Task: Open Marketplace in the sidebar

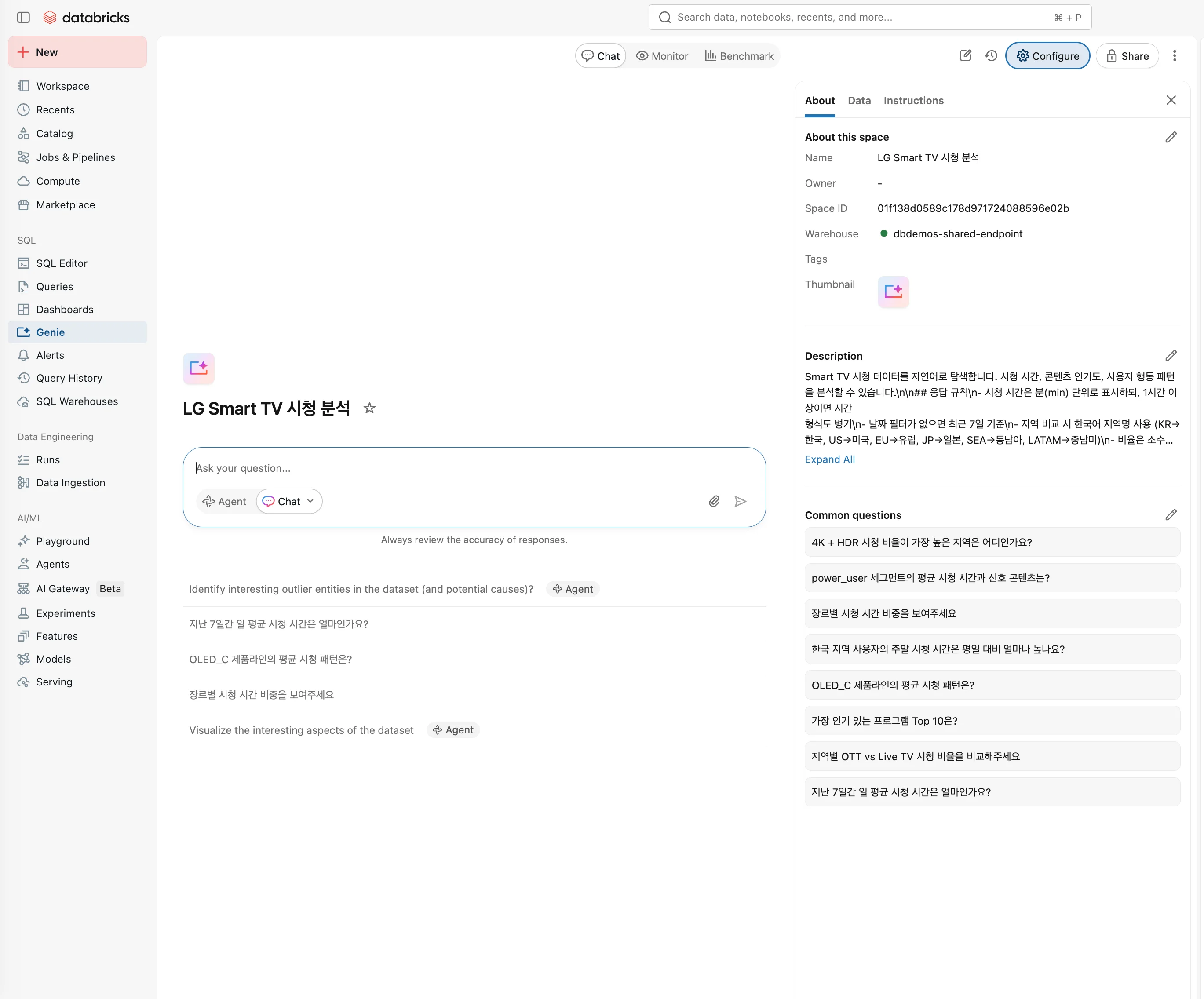Action: (77, 204)
